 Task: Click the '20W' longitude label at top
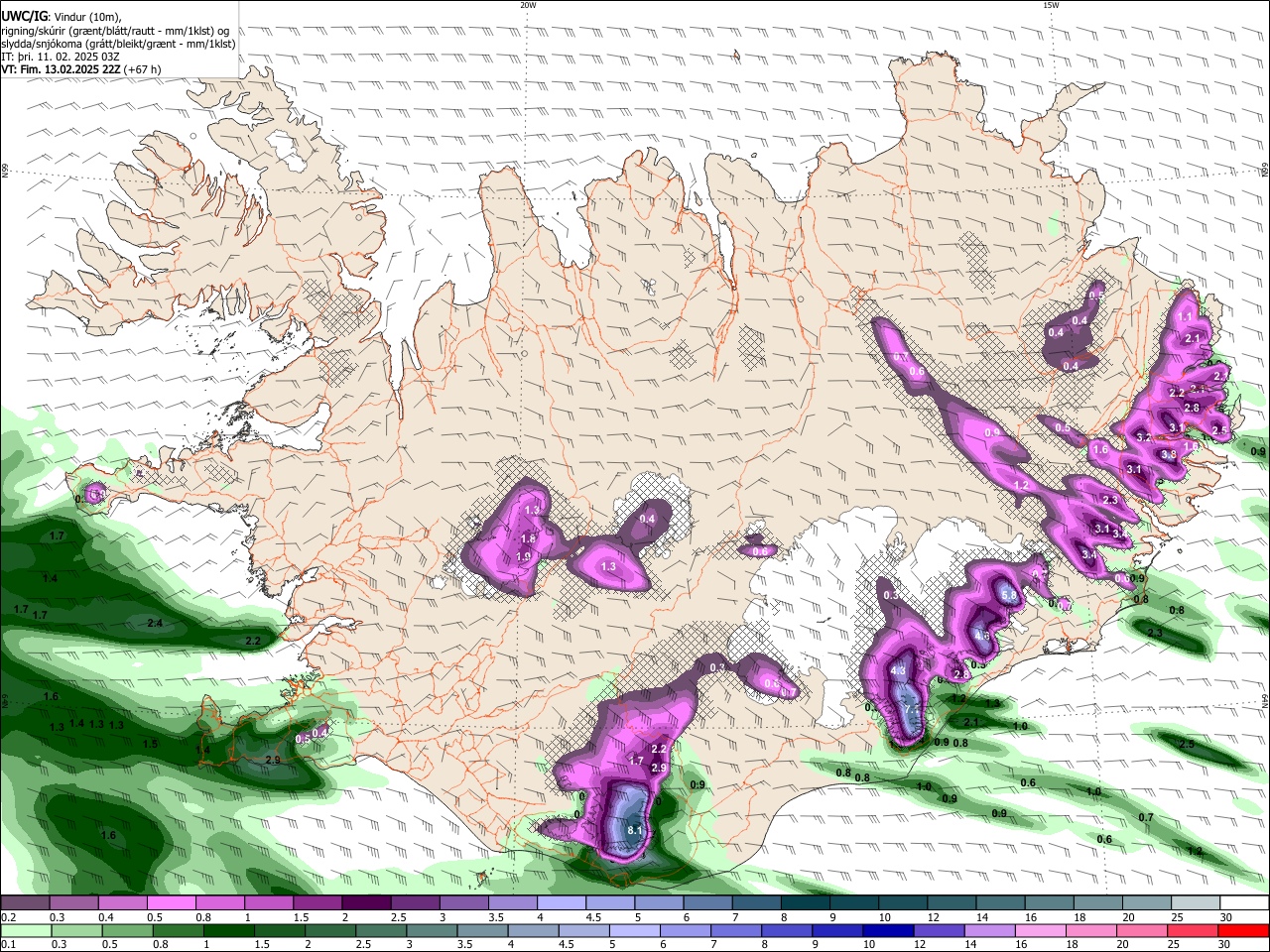528,5
